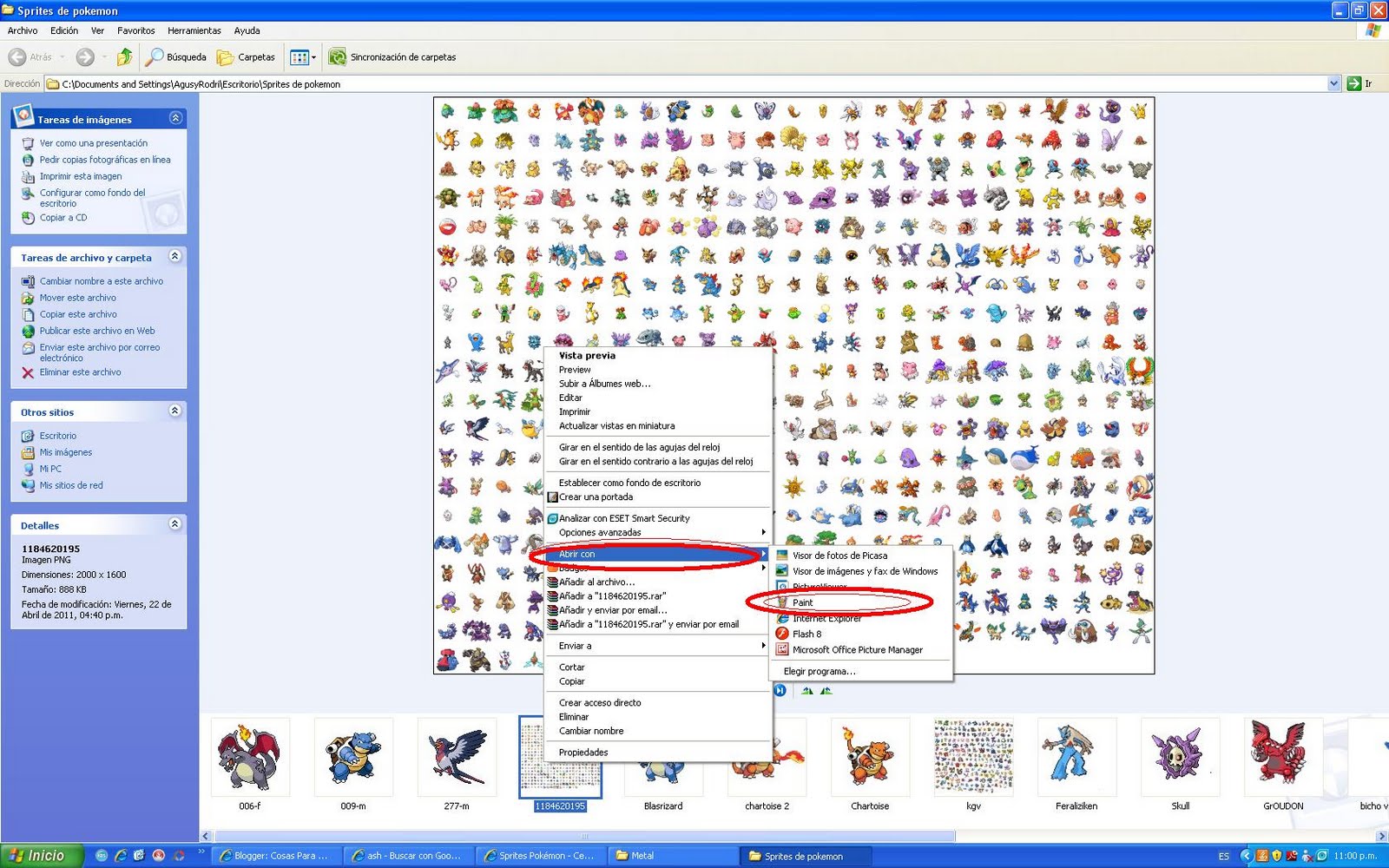
Task: Toggle the Carpetas folder pane
Action: (247, 57)
